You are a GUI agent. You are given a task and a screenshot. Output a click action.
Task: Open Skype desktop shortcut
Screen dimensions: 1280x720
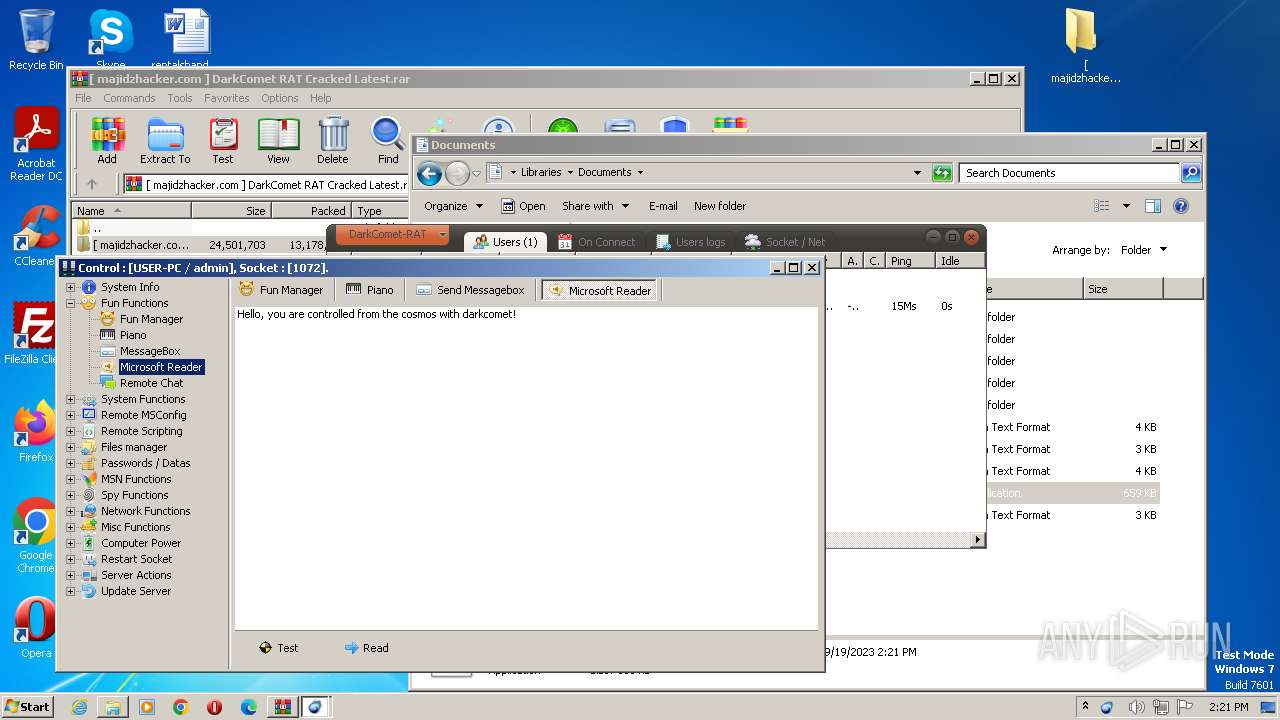[111, 38]
